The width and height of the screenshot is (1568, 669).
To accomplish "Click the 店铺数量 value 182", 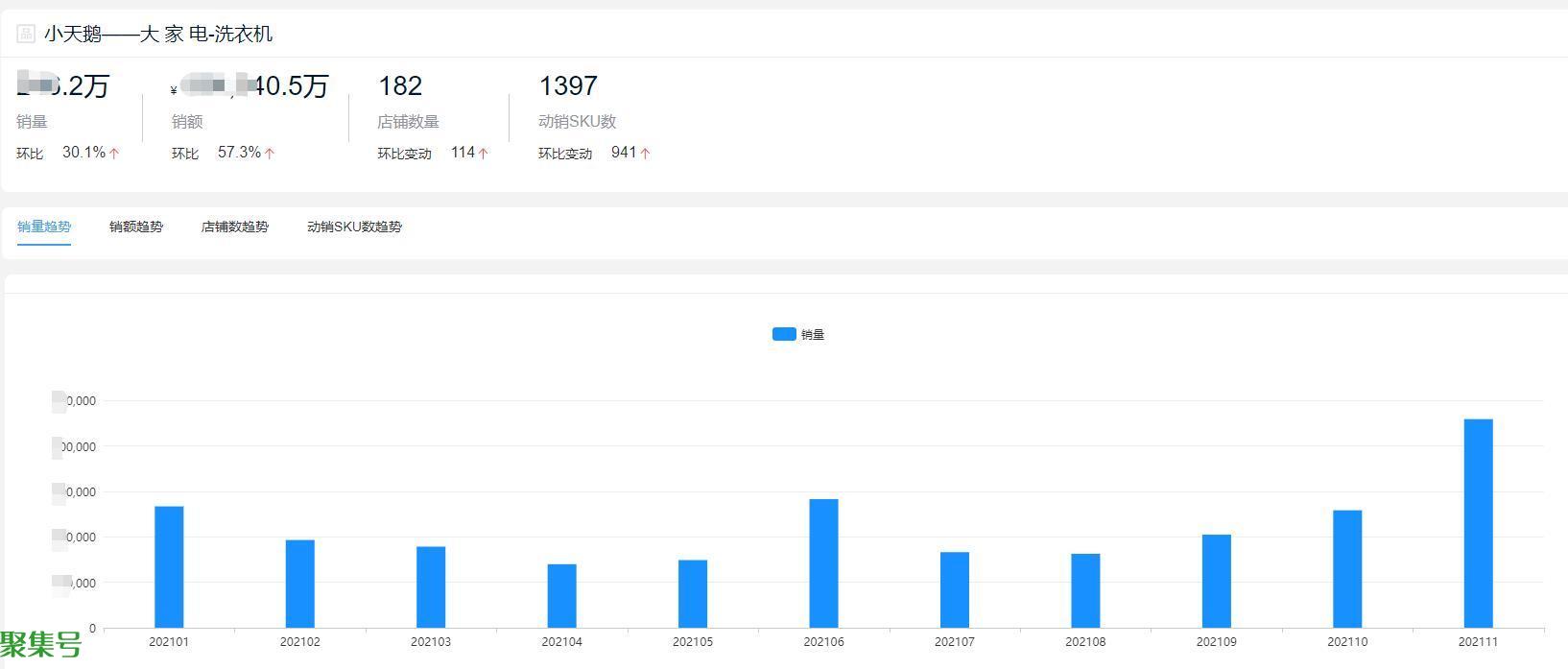I will 400,86.
